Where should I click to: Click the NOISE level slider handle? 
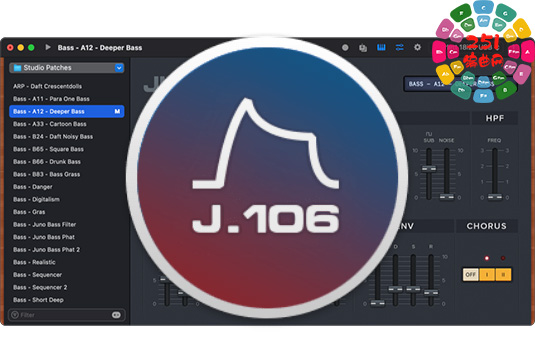[x=447, y=197]
